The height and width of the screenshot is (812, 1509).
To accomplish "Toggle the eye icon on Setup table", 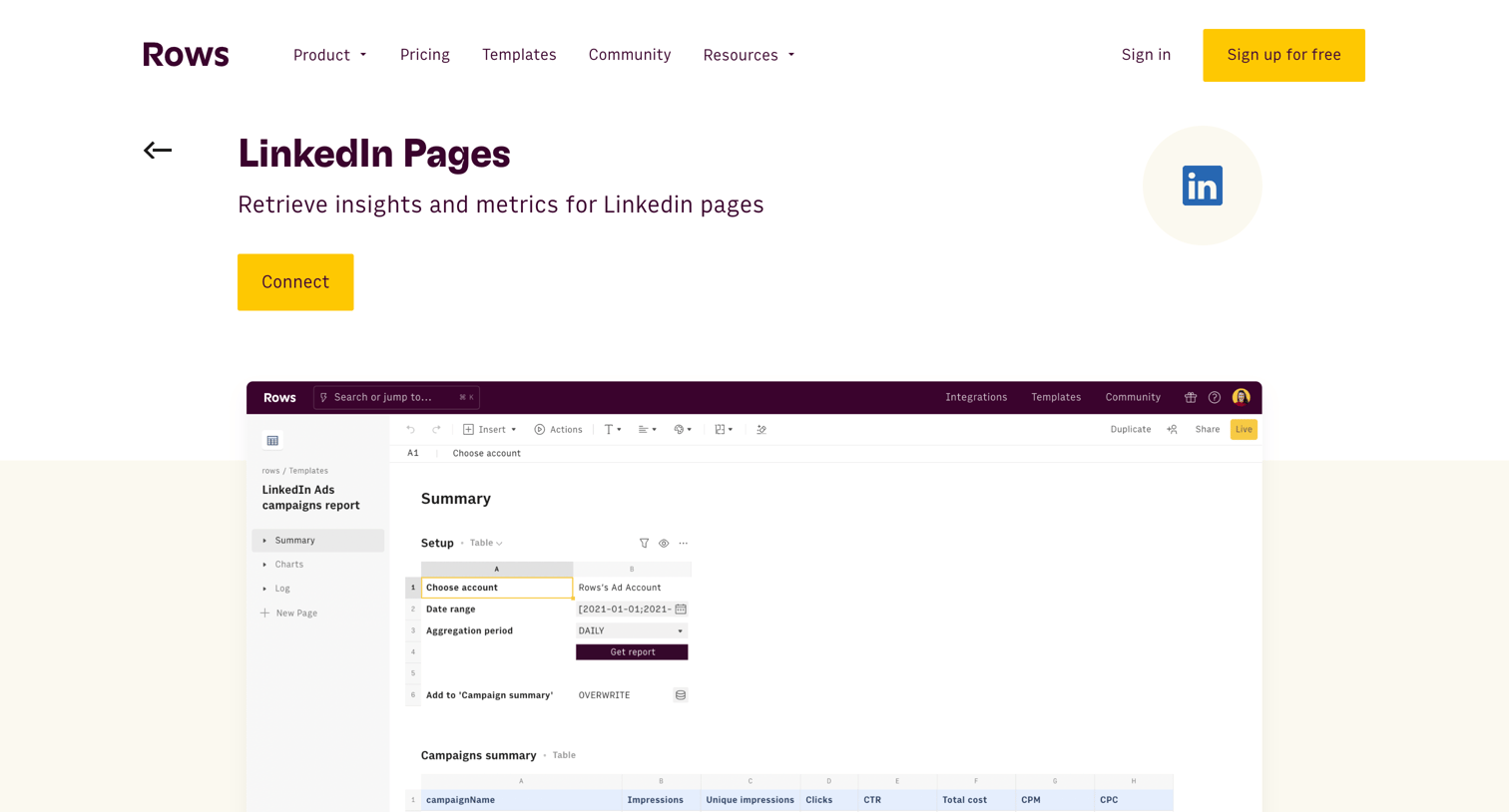I will tap(664, 544).
